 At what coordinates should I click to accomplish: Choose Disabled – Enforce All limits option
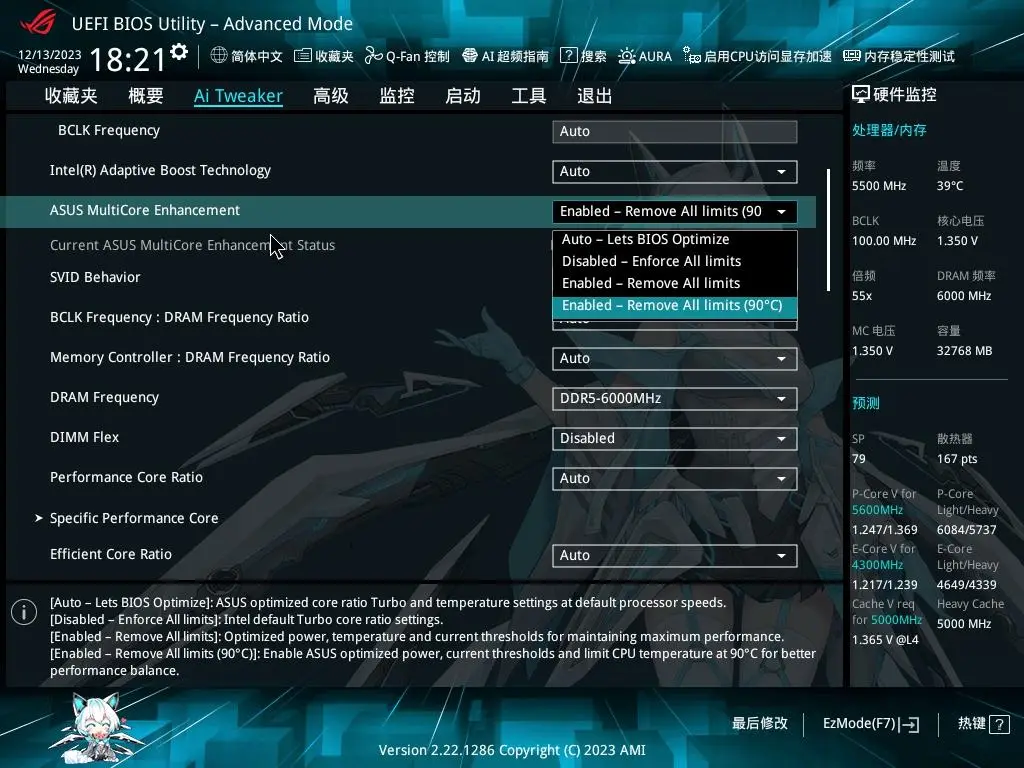pyautogui.click(x=675, y=261)
